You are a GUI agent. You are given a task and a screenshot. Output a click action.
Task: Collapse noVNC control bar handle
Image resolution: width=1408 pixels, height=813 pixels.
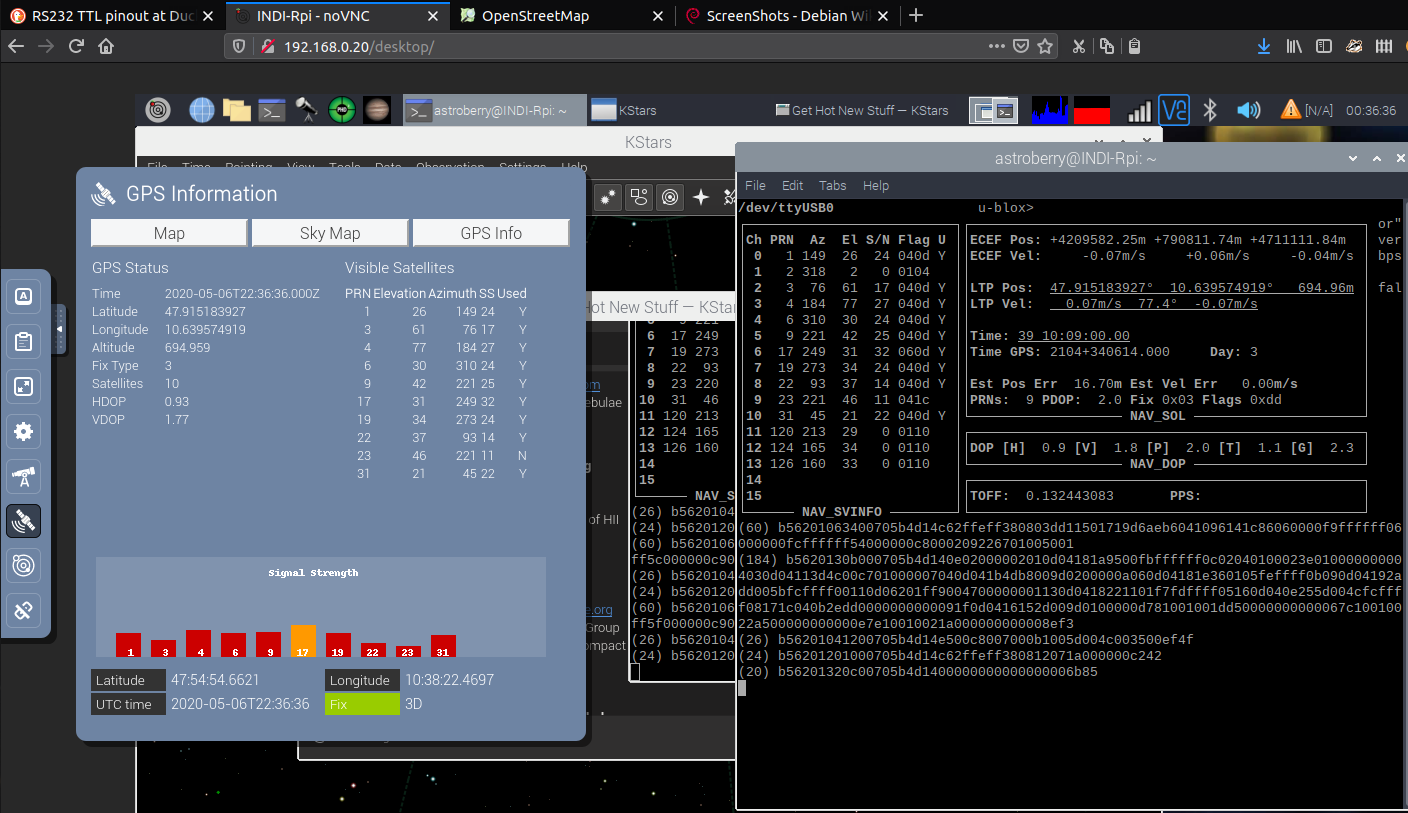pos(59,329)
